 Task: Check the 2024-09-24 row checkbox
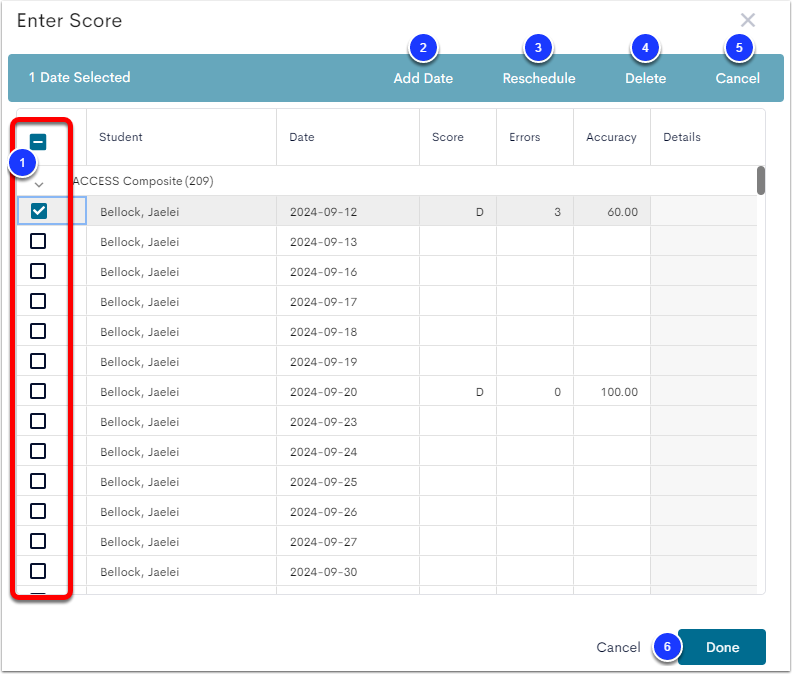pos(38,451)
